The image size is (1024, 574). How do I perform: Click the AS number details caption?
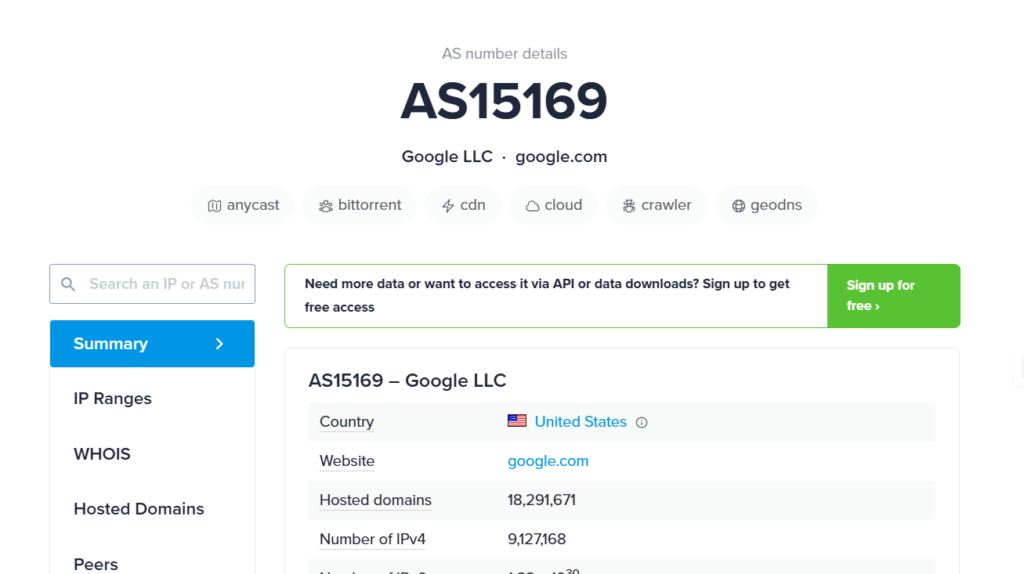pos(504,54)
